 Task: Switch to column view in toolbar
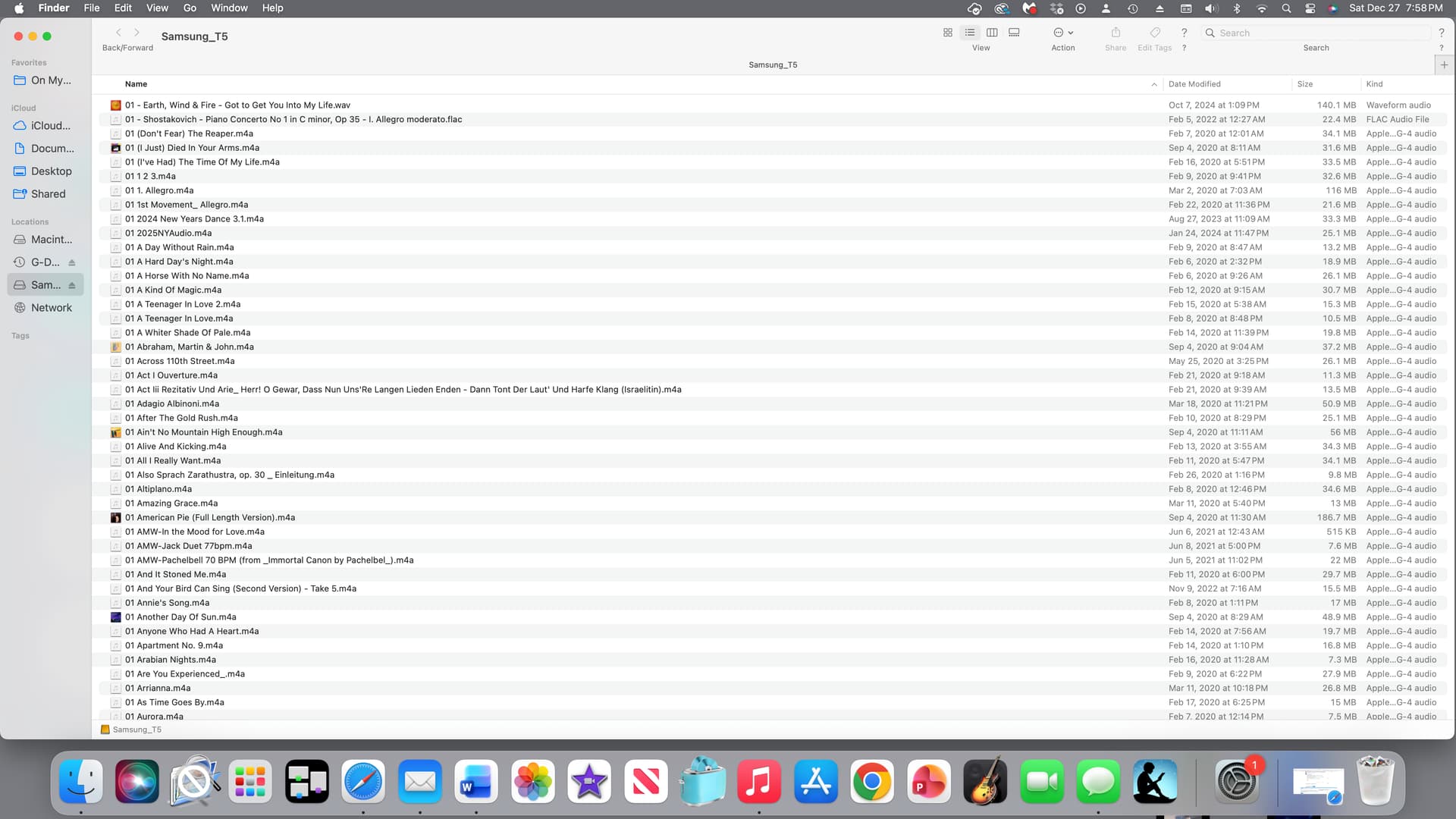pos(992,33)
